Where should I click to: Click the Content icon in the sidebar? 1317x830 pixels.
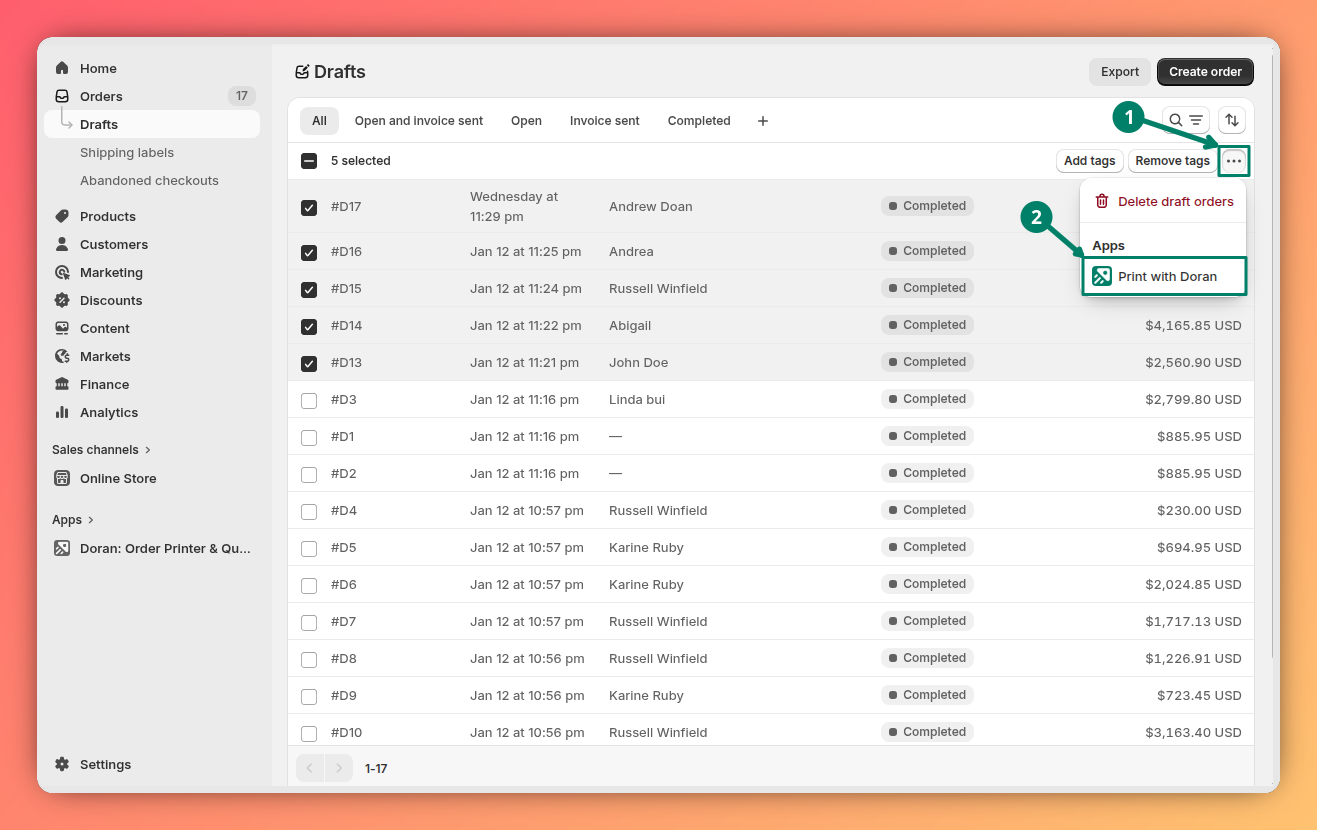[62, 328]
